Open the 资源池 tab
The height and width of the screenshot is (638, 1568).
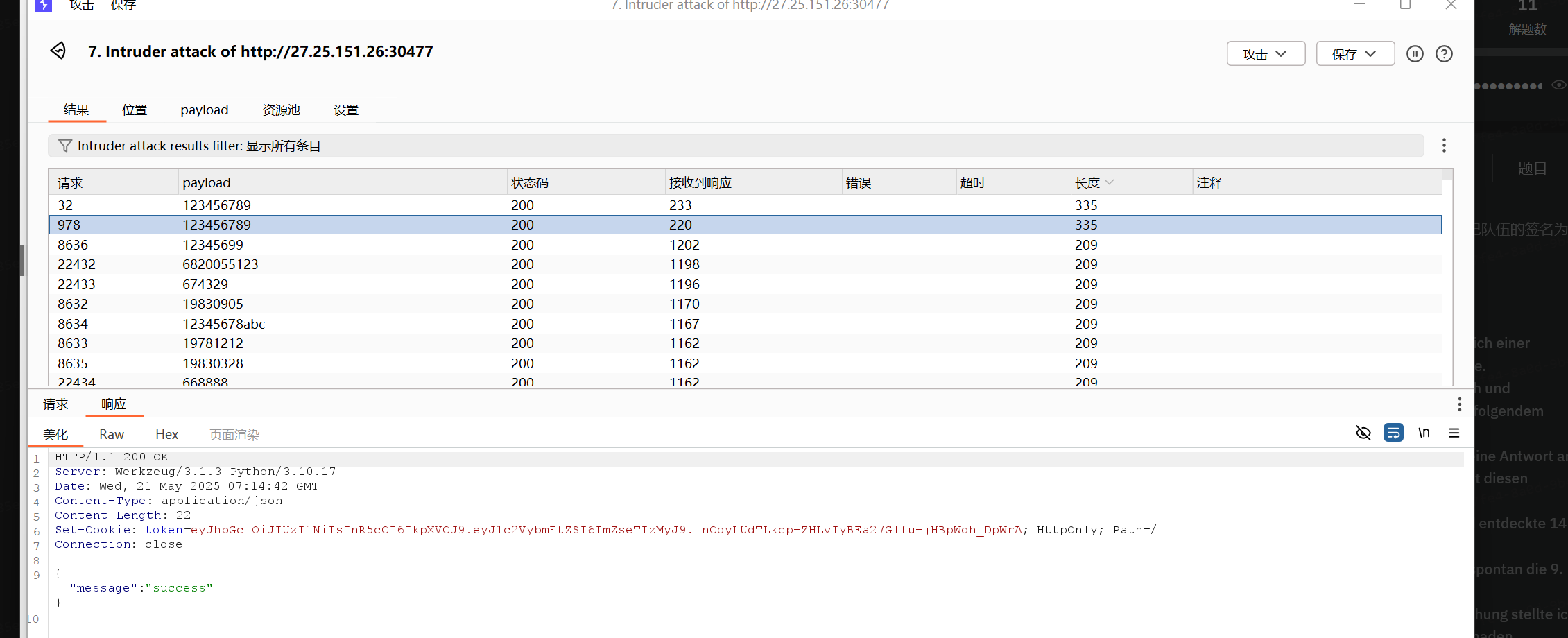click(281, 110)
